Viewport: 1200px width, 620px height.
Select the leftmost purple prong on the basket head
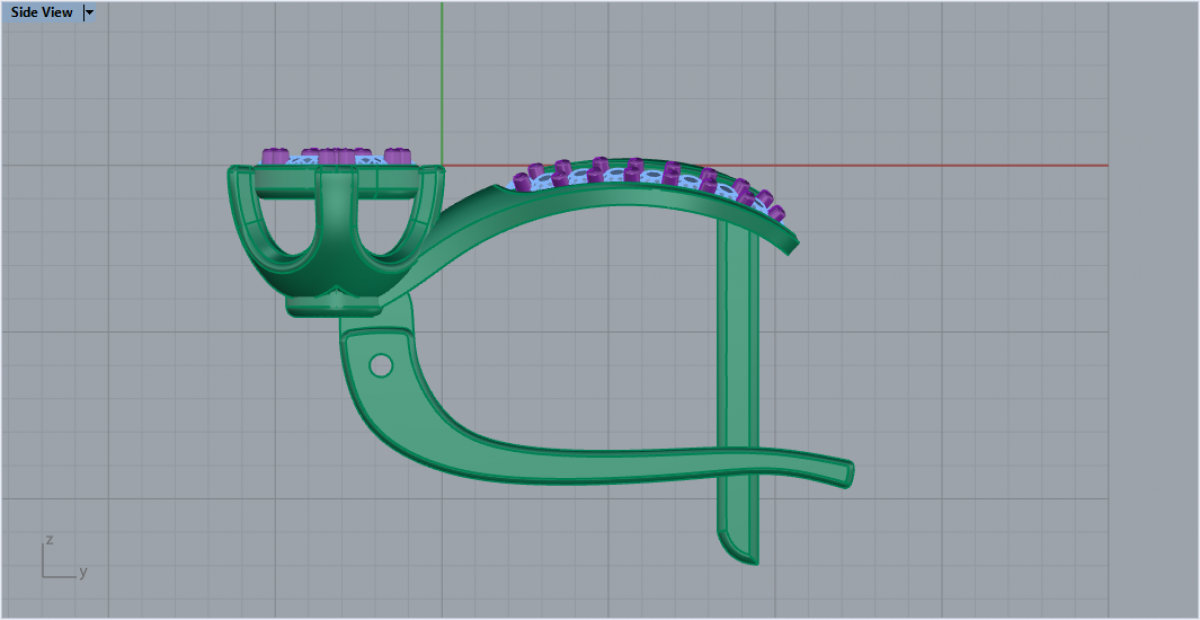(x=272, y=155)
